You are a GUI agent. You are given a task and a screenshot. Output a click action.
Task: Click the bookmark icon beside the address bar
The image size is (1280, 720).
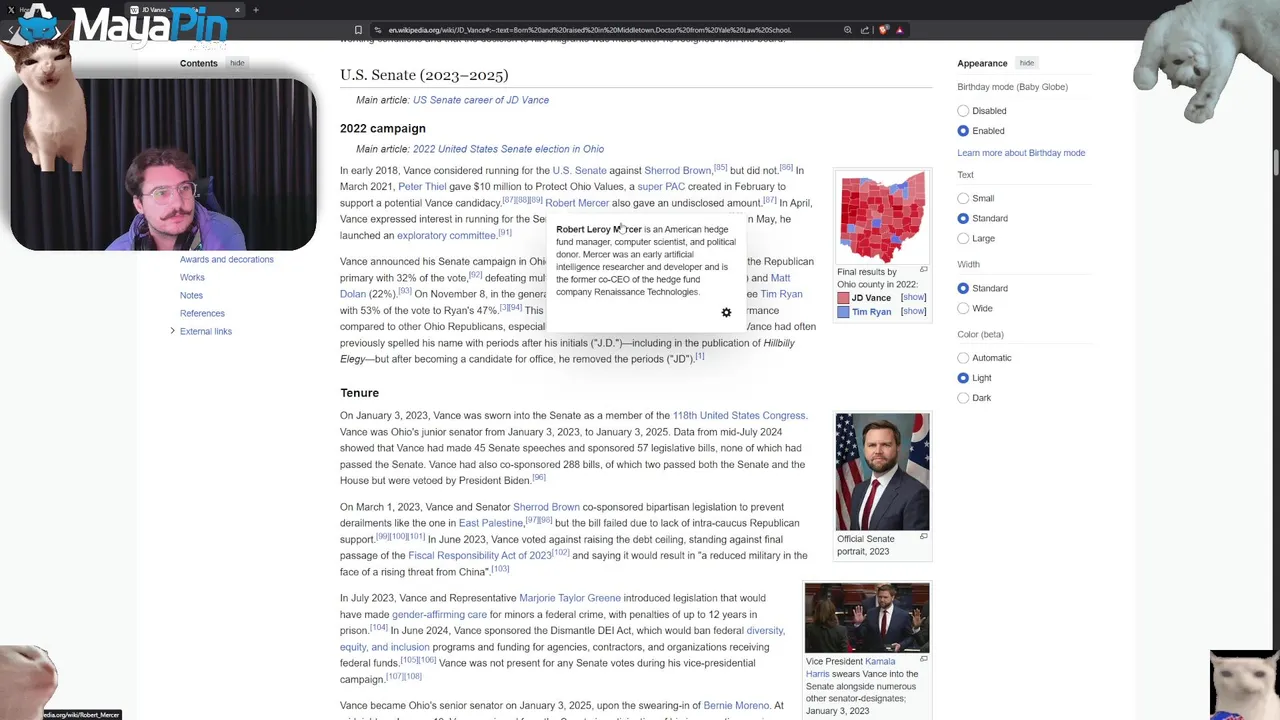click(358, 30)
